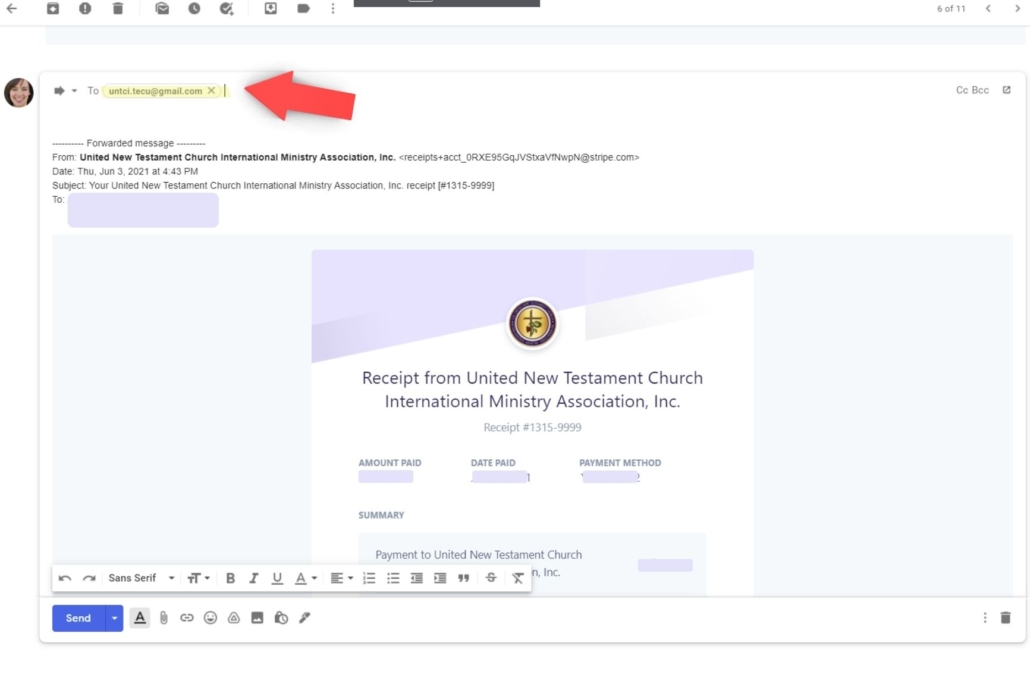The height and width of the screenshot is (687, 1030).
Task: Insert a bulleted list
Action: click(x=393, y=578)
